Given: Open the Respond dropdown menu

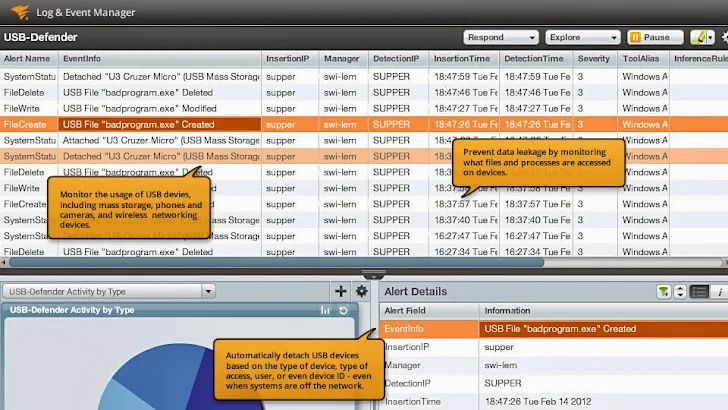Looking at the screenshot, I should click(500, 37).
